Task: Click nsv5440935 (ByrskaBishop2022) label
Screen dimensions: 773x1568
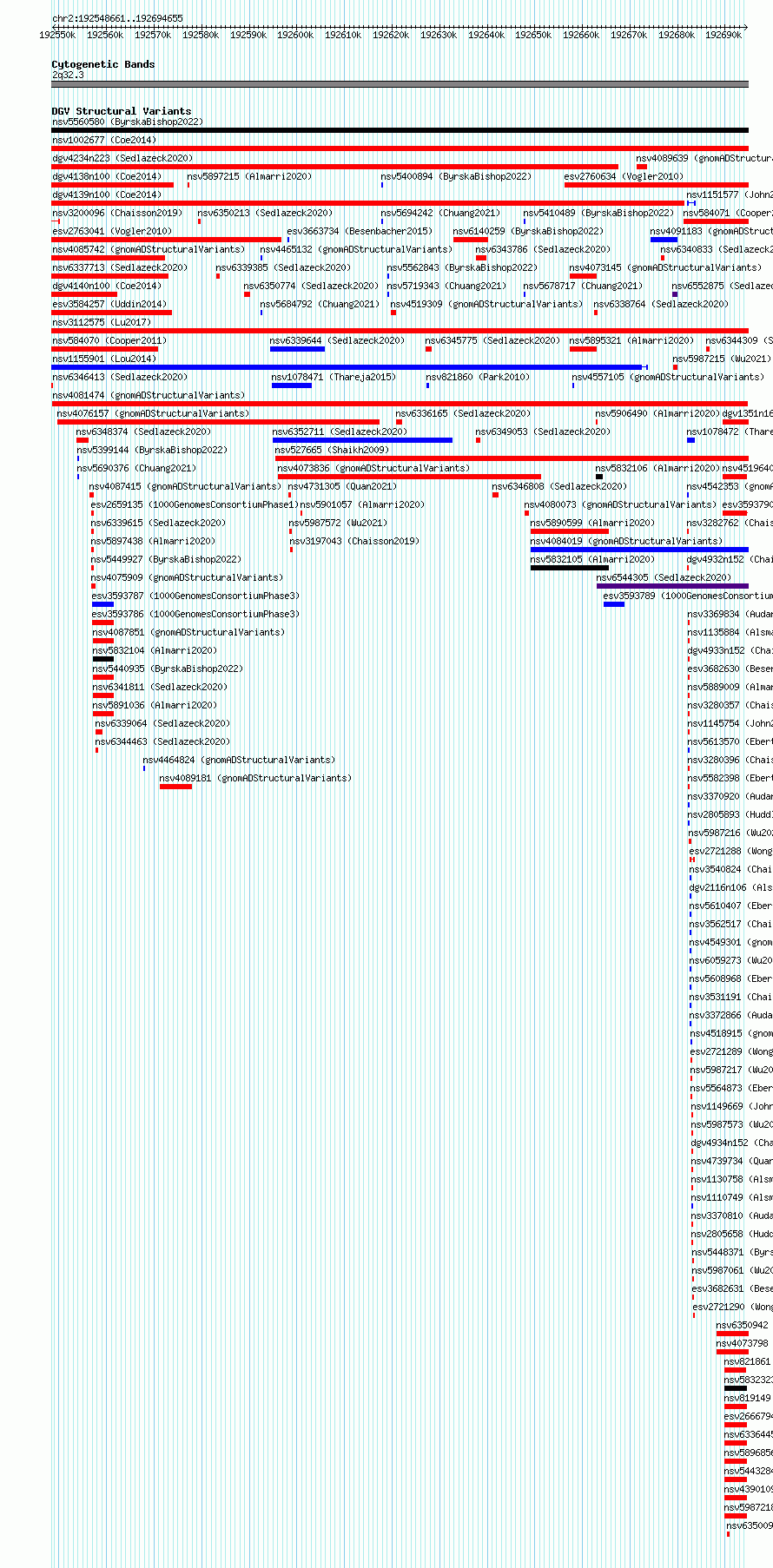Action: pyautogui.click(x=168, y=669)
